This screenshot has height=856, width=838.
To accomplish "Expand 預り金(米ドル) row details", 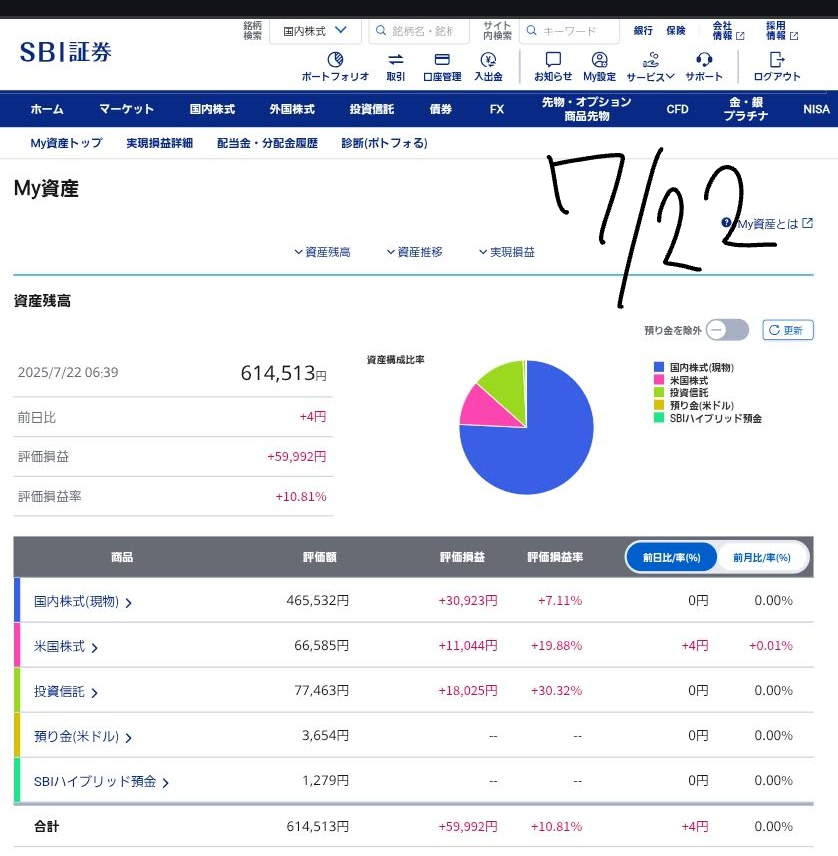I will click(x=83, y=736).
